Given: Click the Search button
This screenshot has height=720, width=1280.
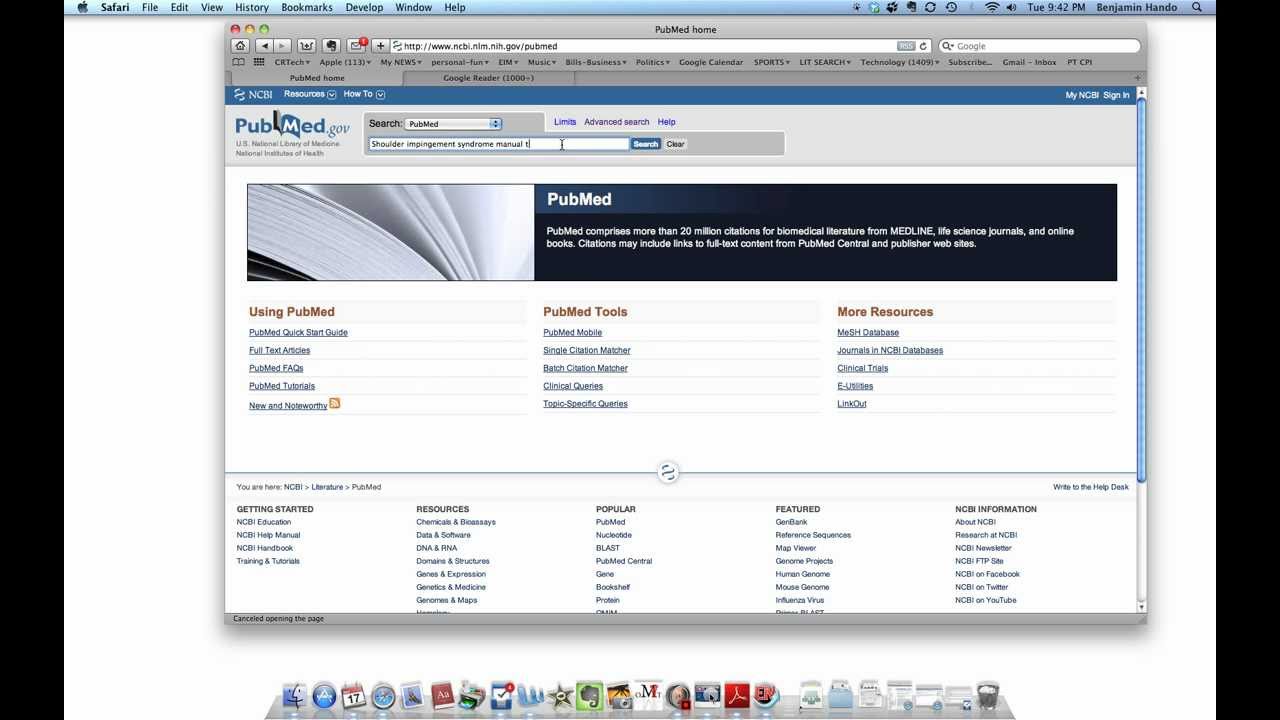Looking at the screenshot, I should (646, 144).
